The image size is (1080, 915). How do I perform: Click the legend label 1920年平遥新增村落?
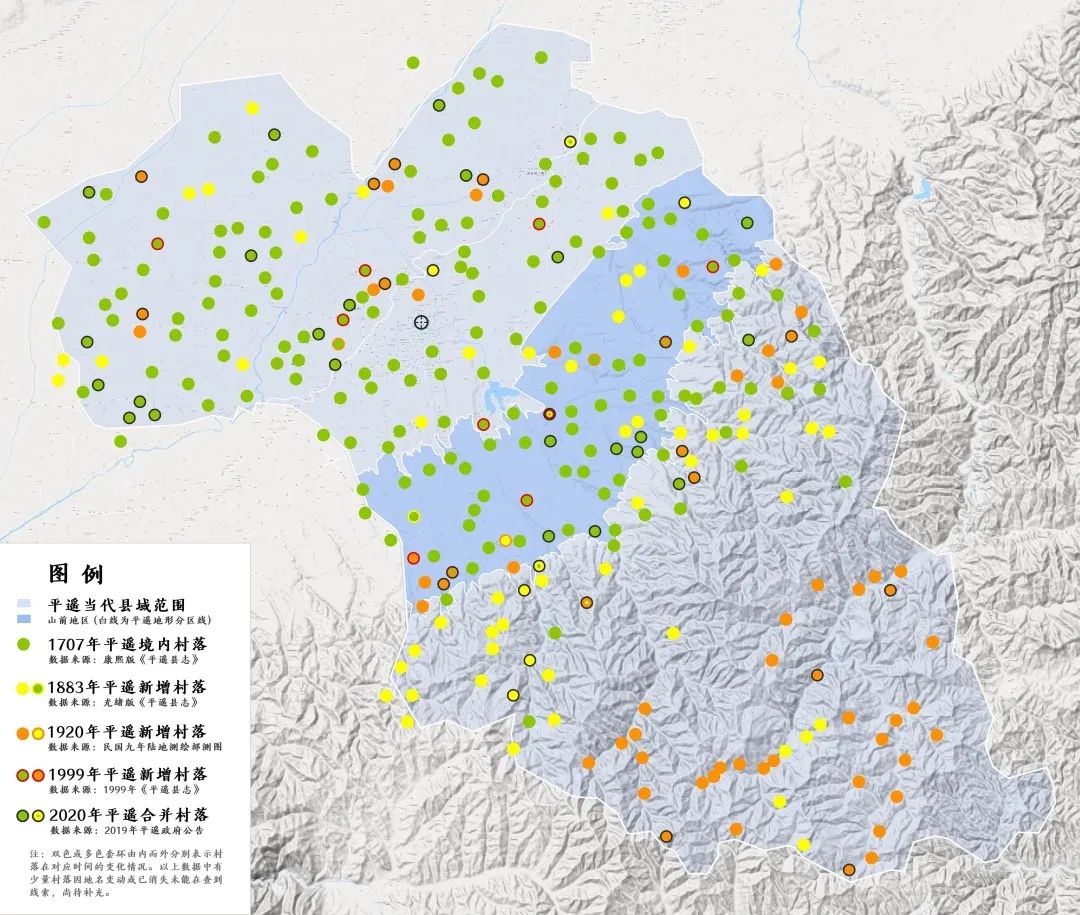click(x=127, y=732)
